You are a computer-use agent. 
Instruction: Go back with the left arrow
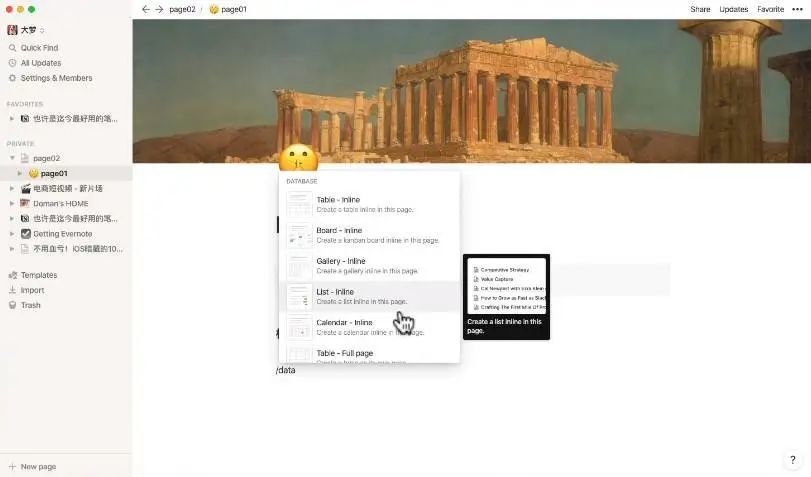pyautogui.click(x=146, y=9)
